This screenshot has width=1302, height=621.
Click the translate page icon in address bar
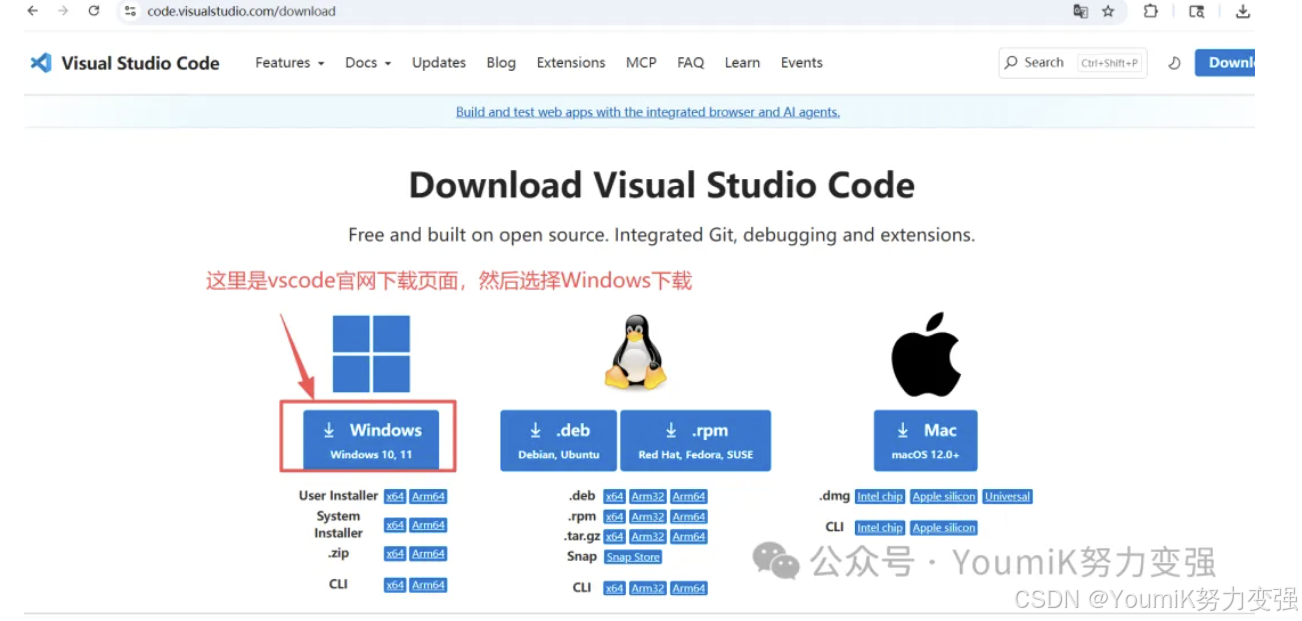pos(1080,11)
